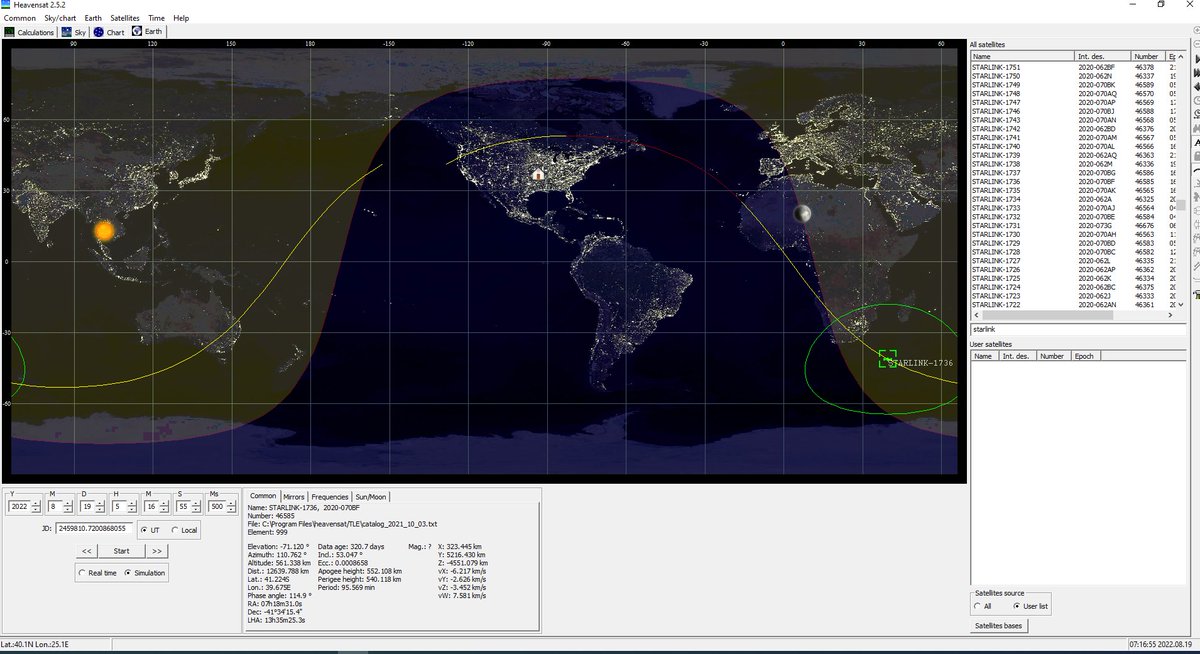
Task: Click the Start simulation button
Action: pyautogui.click(x=121, y=551)
